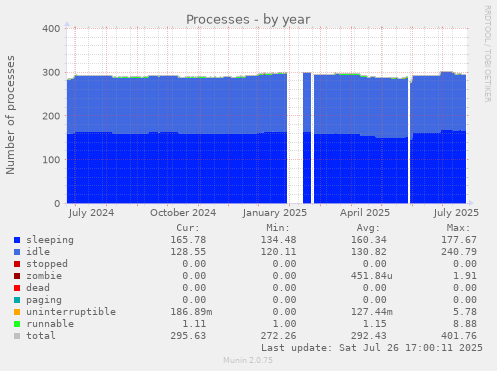The image size is (497, 371).
Task: Click the zombie legend dark red swatch
Action: [17, 276]
